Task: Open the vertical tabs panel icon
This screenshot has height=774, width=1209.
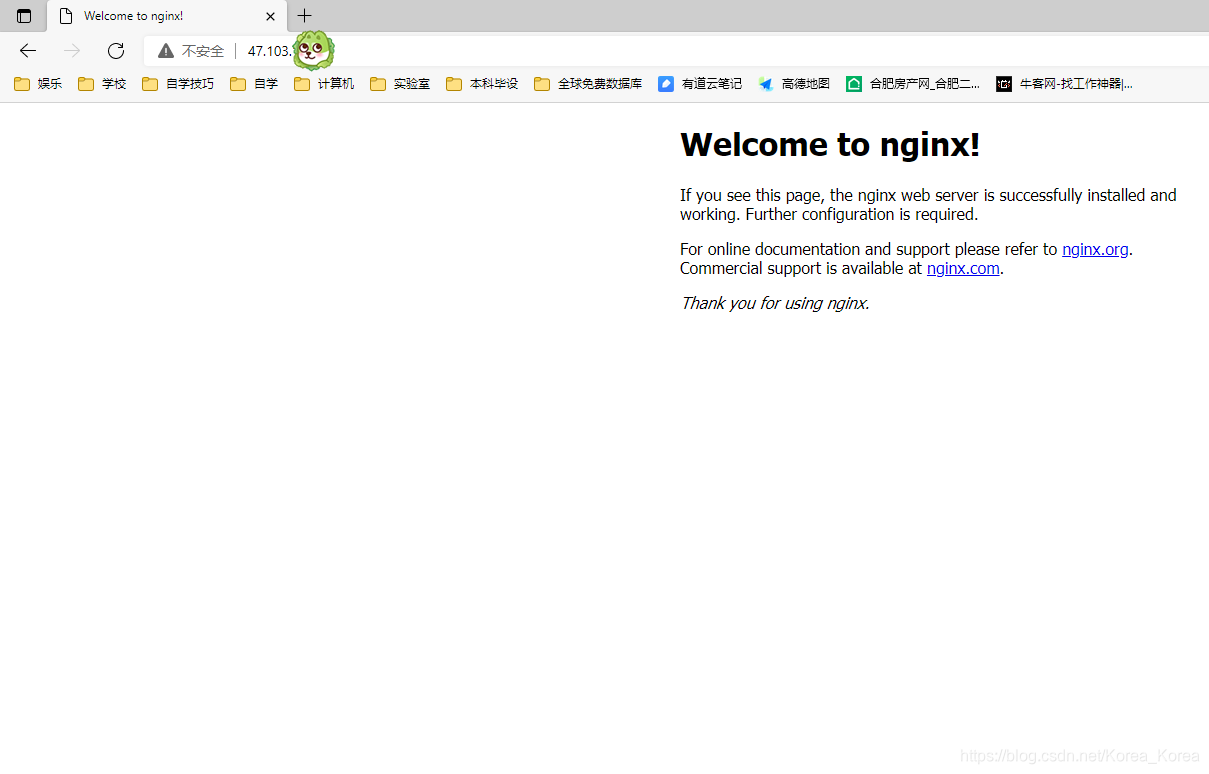Action: click(24, 16)
